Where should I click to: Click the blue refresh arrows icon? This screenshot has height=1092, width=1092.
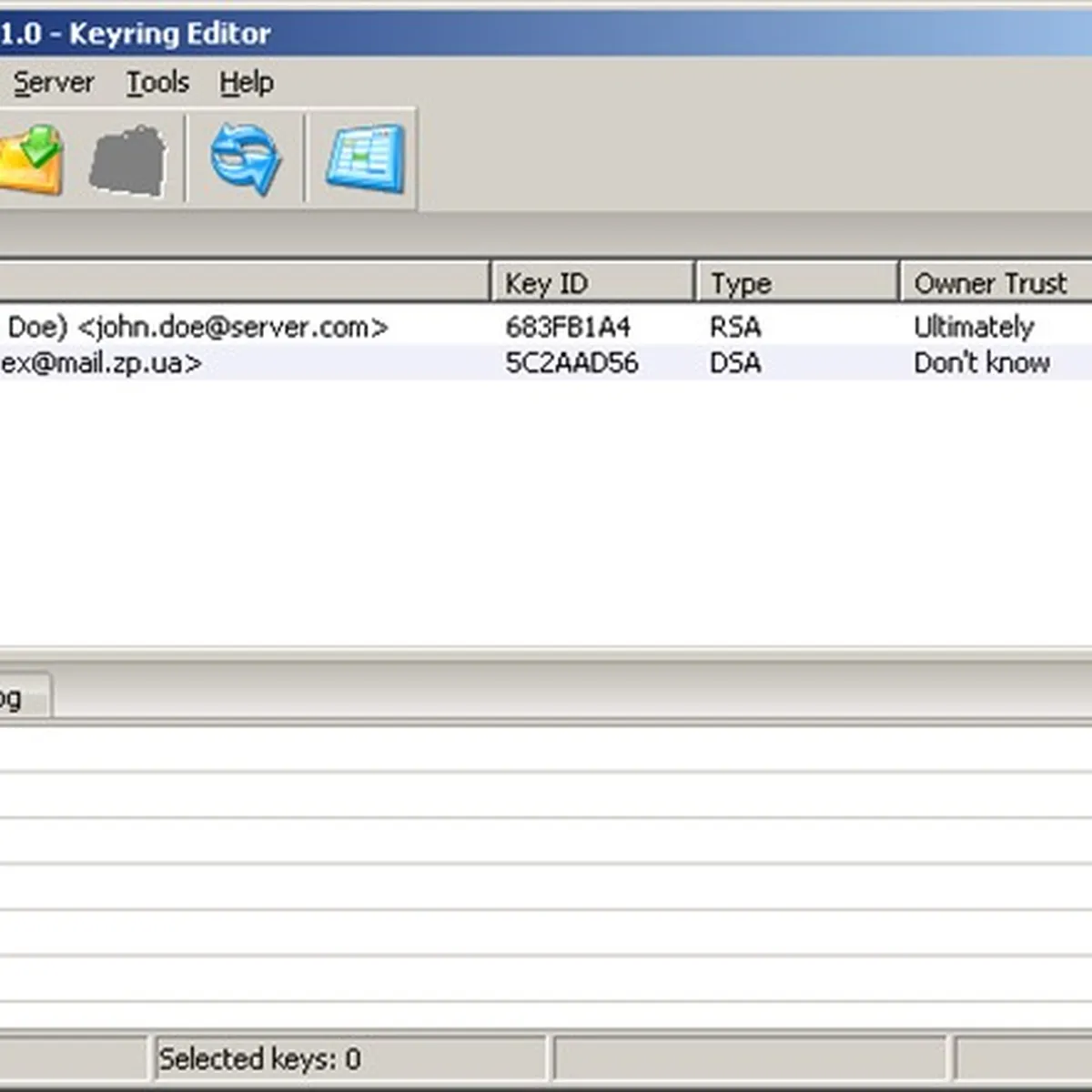click(x=246, y=159)
